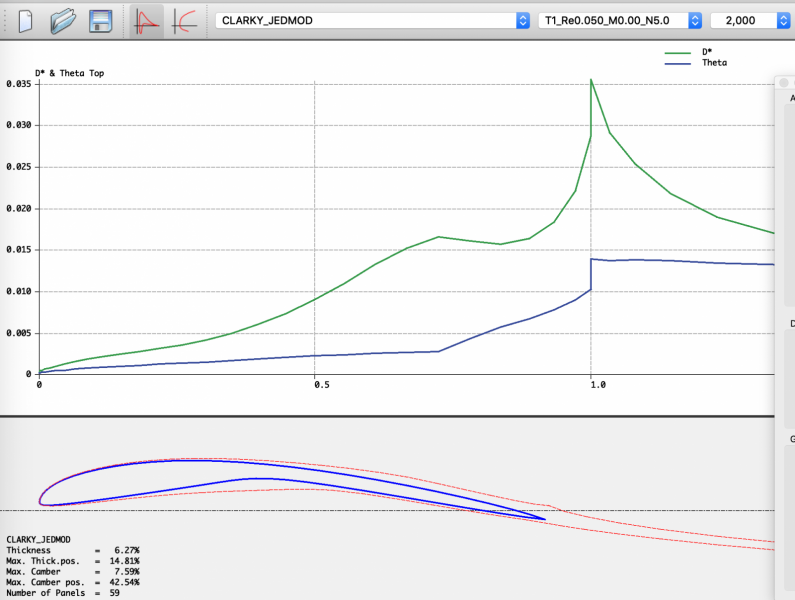Viewport: 795px width, 600px height.
Task: Click the CLARKY_JEDMOD label in the foil view
Action: point(38,539)
